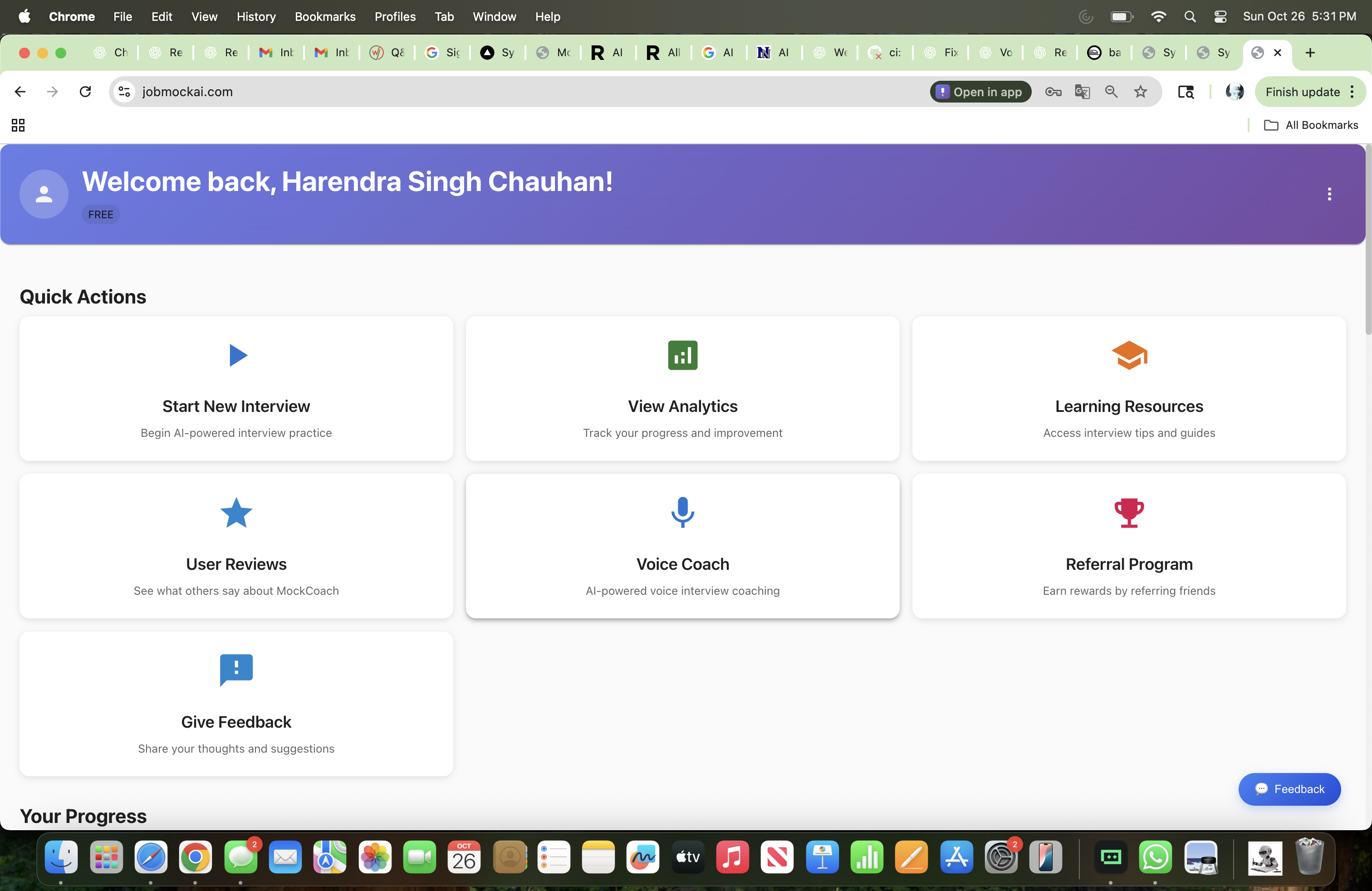Click the star icon on User Reviews card

236,512
